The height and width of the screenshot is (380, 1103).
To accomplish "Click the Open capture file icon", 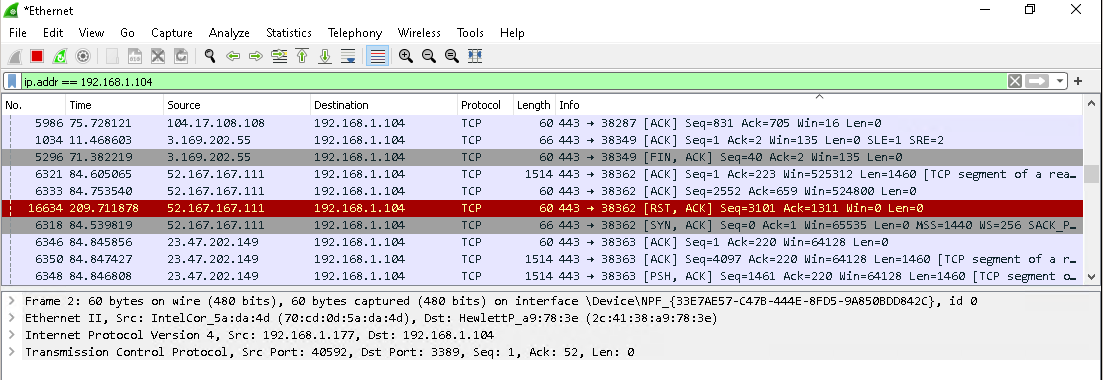I will pos(112,56).
